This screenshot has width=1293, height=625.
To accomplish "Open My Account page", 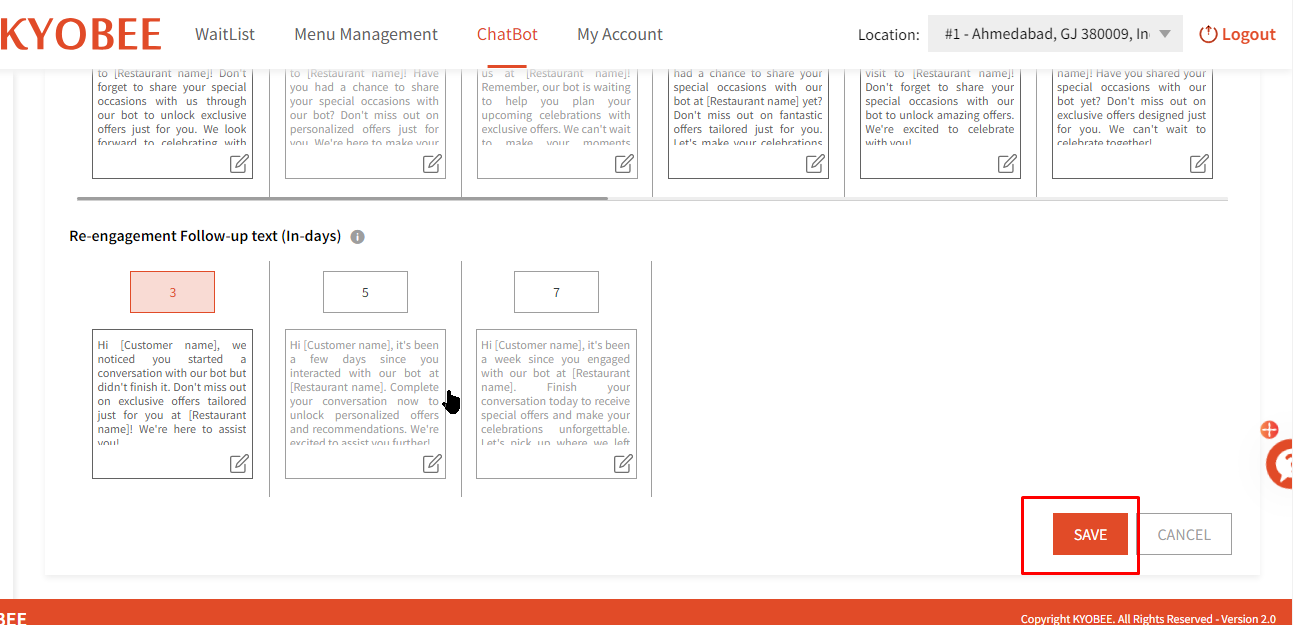I will click(x=620, y=34).
